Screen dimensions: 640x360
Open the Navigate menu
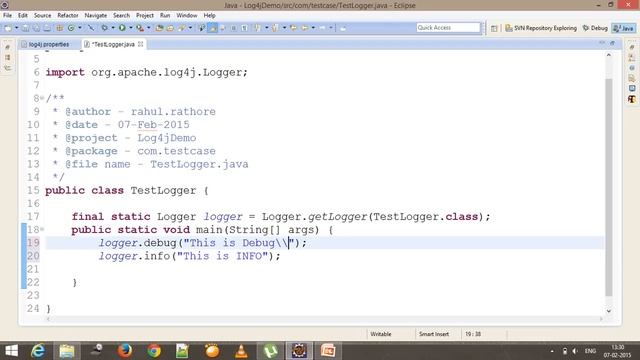pos(96,16)
